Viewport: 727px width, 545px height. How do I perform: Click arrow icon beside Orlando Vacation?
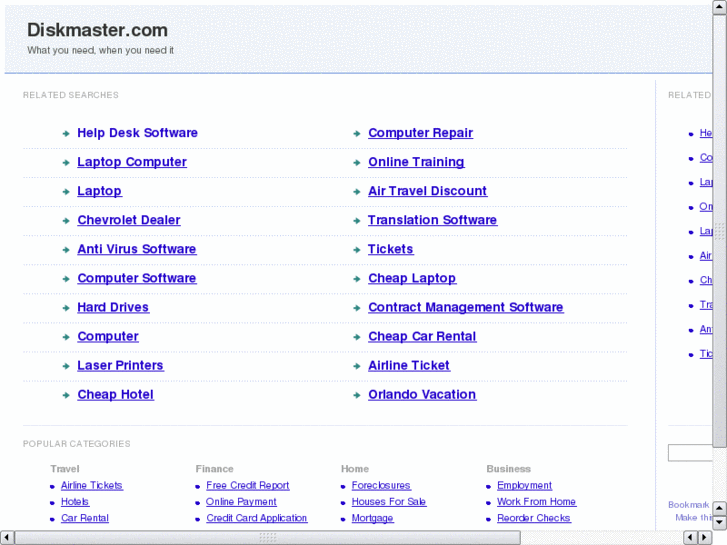tap(357, 396)
